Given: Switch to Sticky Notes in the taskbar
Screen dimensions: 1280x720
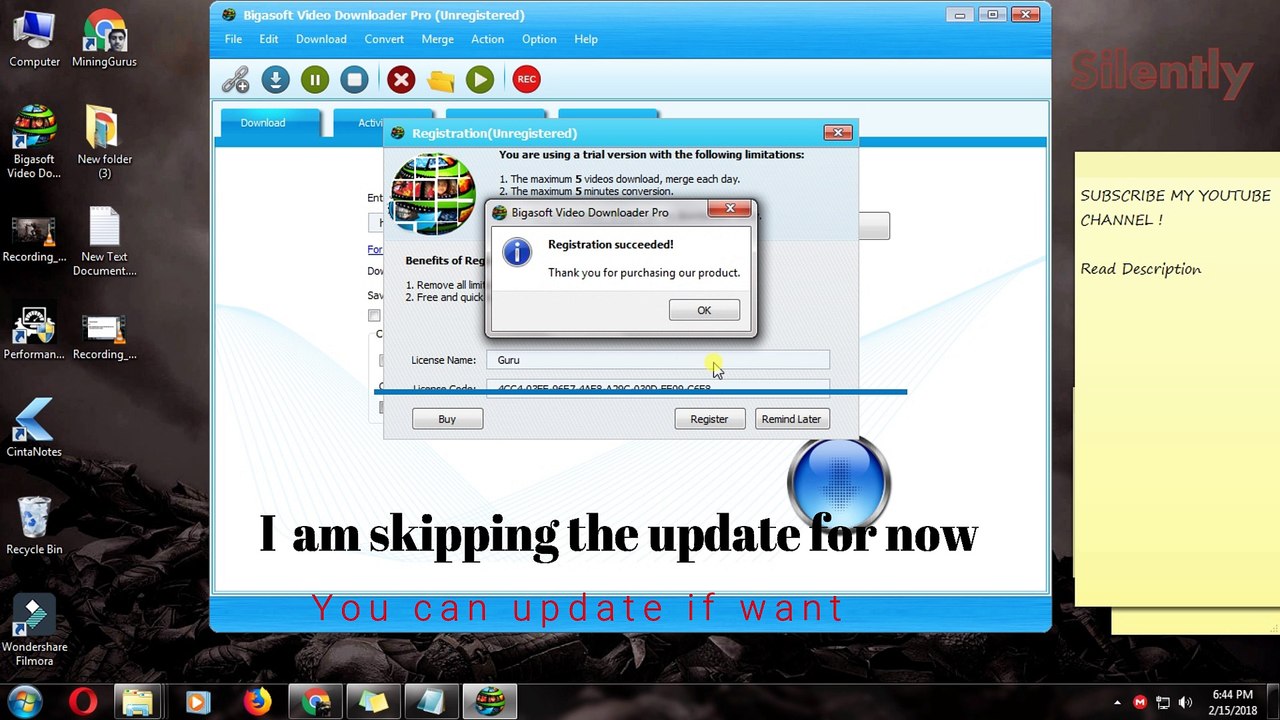Looking at the screenshot, I should [x=373, y=702].
